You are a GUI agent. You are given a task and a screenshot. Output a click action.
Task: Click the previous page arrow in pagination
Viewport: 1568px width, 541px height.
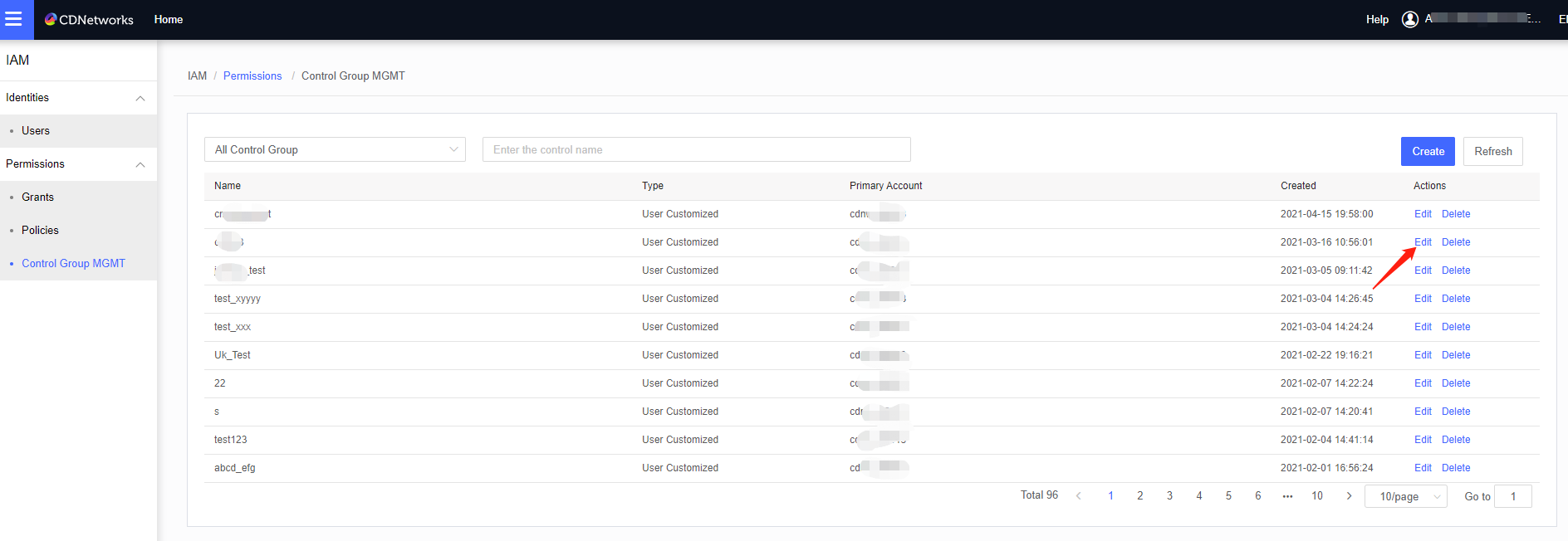pyautogui.click(x=1078, y=496)
